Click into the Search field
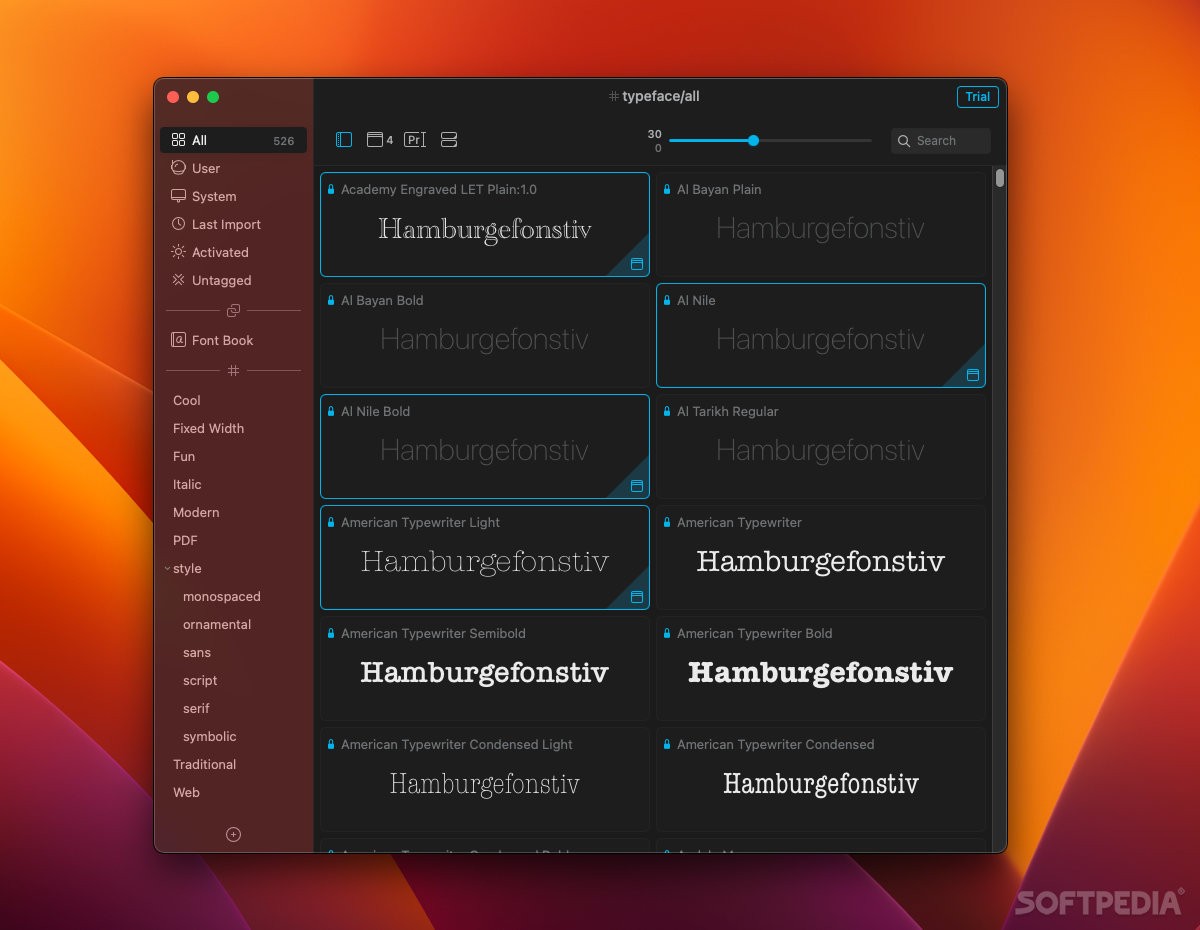The image size is (1200, 930). (x=941, y=141)
